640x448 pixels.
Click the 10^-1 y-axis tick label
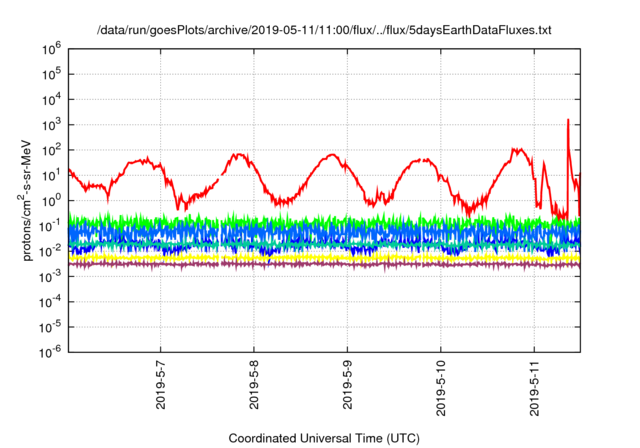(x=50, y=226)
